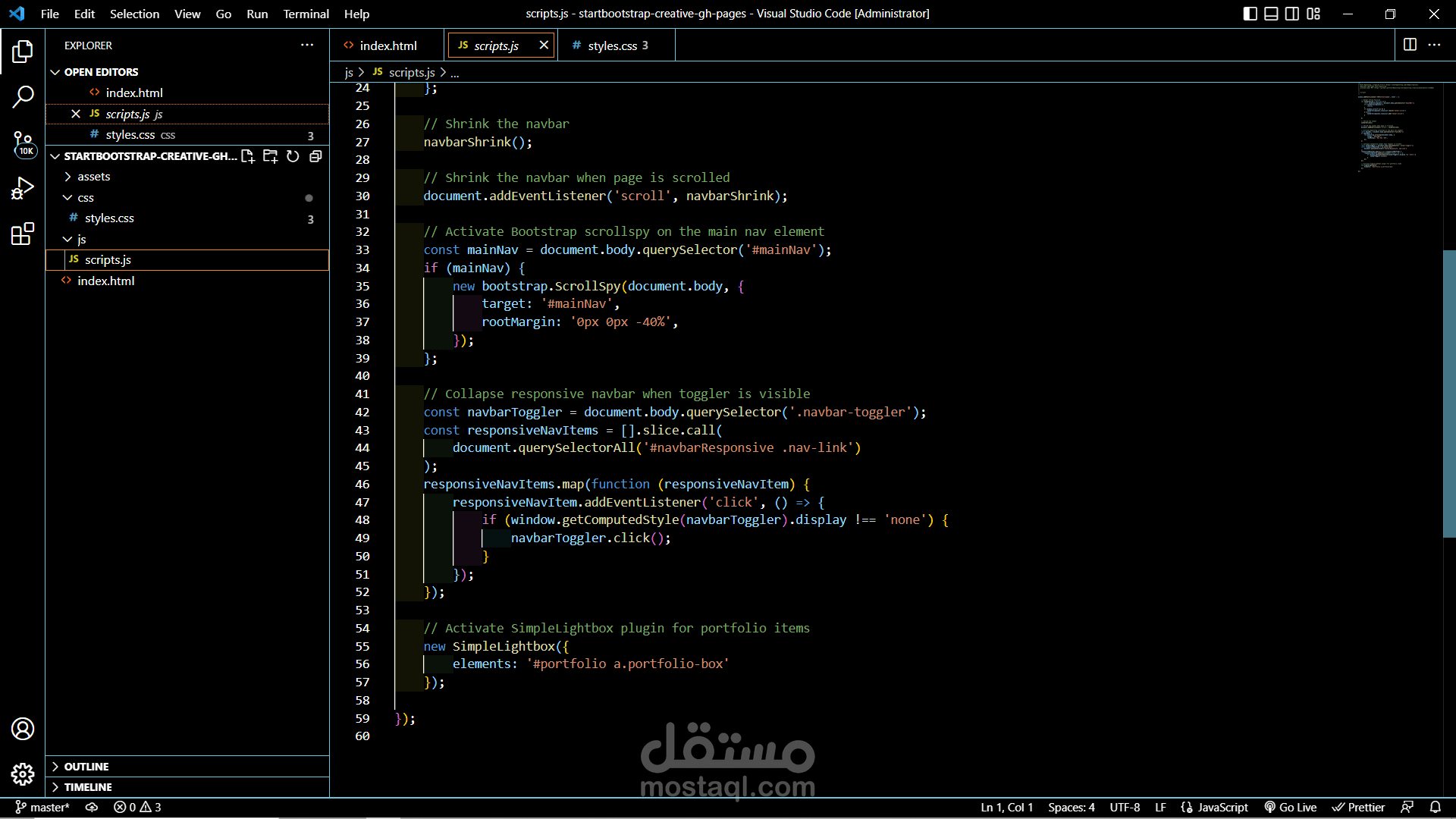The image size is (1456, 819).
Task: Open the Edit menu
Action: pyautogui.click(x=84, y=14)
